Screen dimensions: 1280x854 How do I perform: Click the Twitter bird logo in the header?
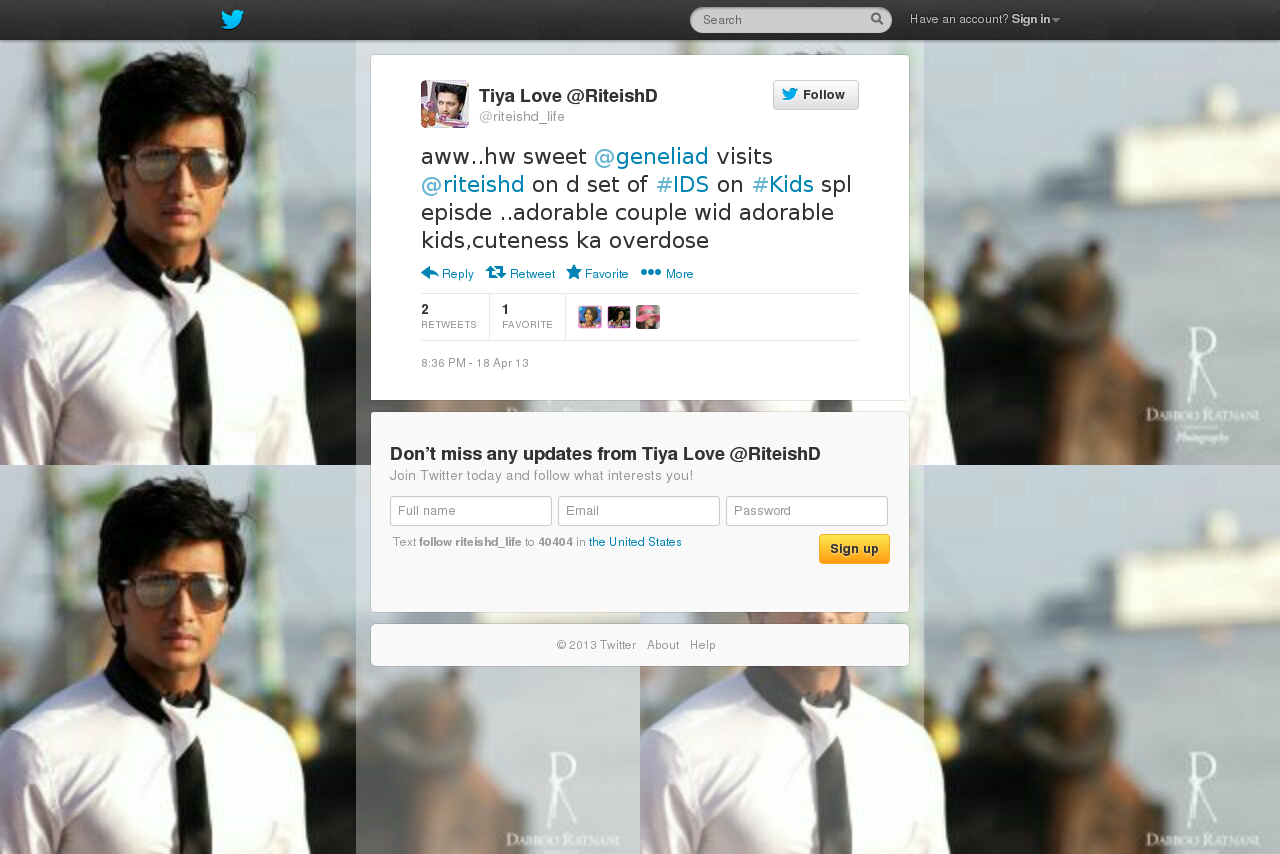pos(232,19)
